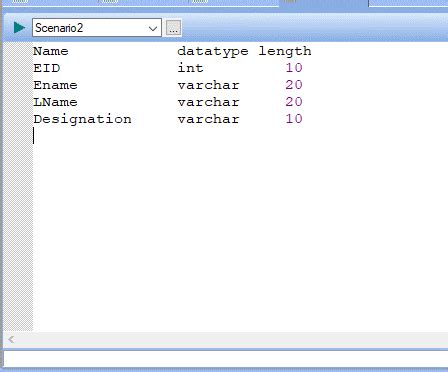This screenshot has width=448, height=372.
Task: Click the 'Designation' field name
Action: (x=82, y=119)
